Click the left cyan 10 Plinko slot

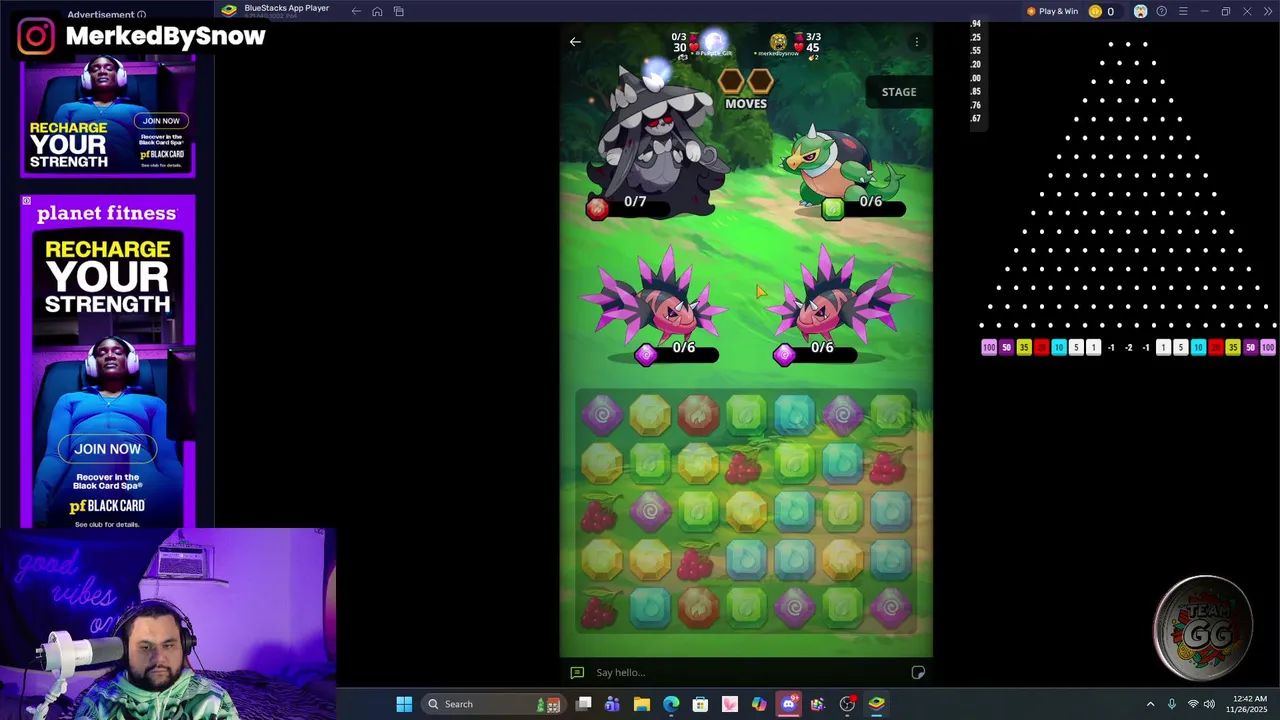click(1058, 347)
